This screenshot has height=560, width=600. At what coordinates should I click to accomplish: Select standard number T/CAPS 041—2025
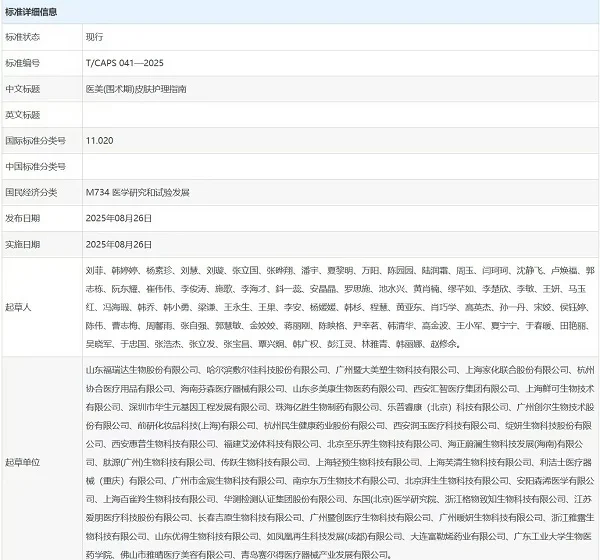click(x=125, y=62)
